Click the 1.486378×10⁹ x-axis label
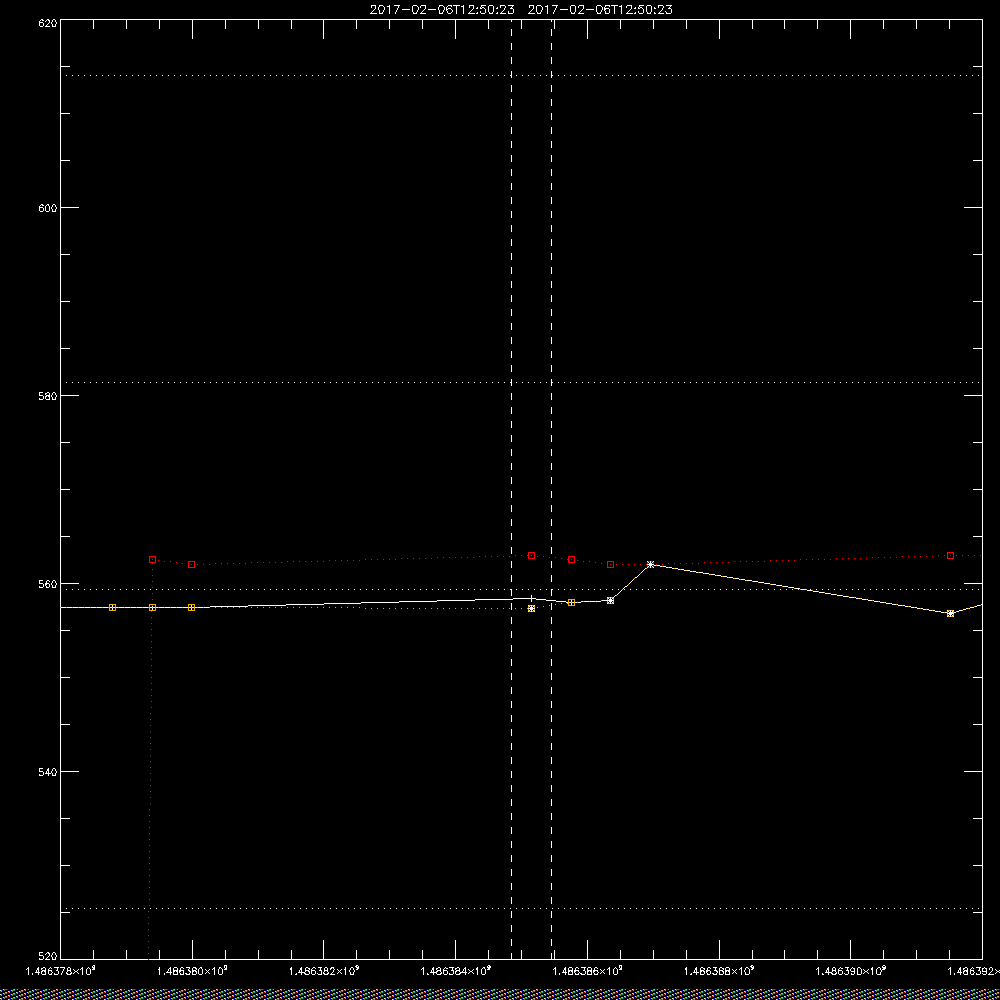This screenshot has width=1000, height=1000. [x=60, y=971]
